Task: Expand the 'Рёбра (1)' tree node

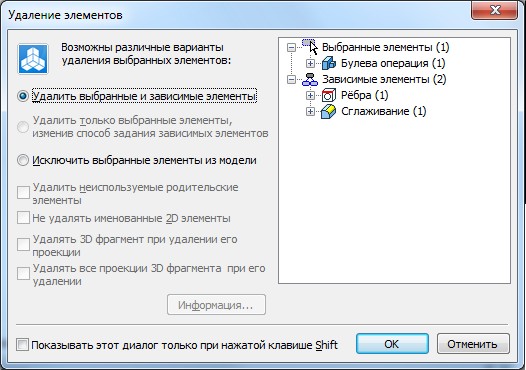Action: (x=310, y=96)
